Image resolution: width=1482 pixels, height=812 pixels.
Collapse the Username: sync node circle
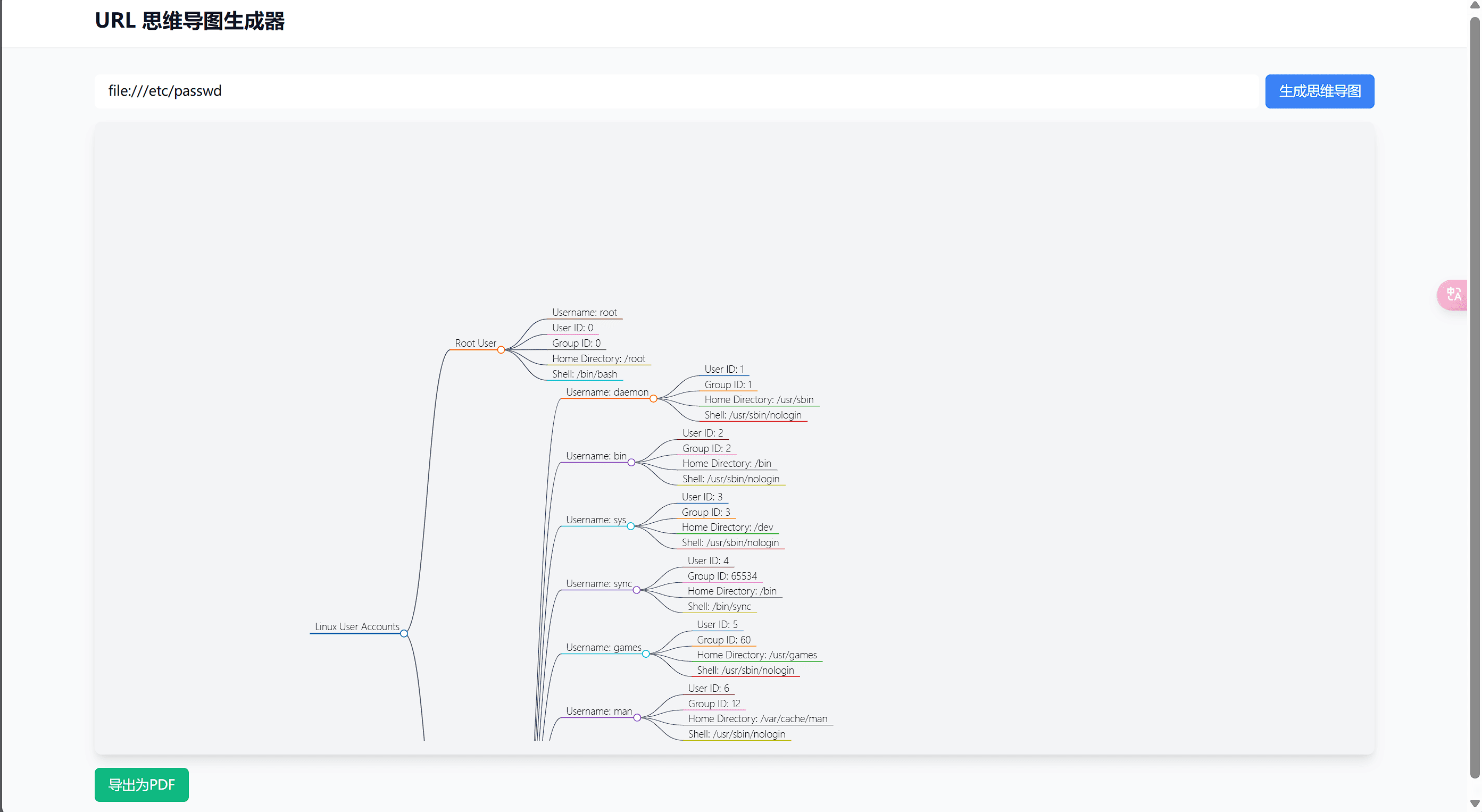(636, 590)
